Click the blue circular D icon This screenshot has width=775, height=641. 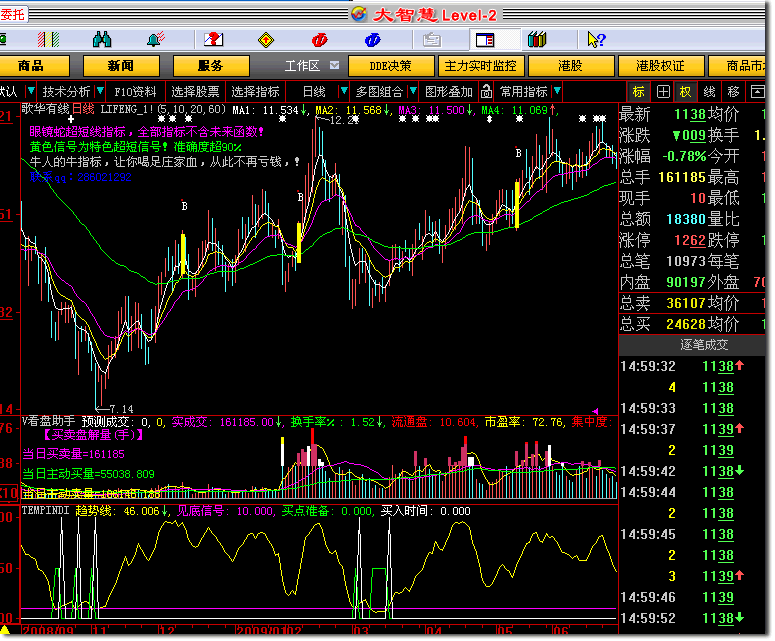point(373,40)
